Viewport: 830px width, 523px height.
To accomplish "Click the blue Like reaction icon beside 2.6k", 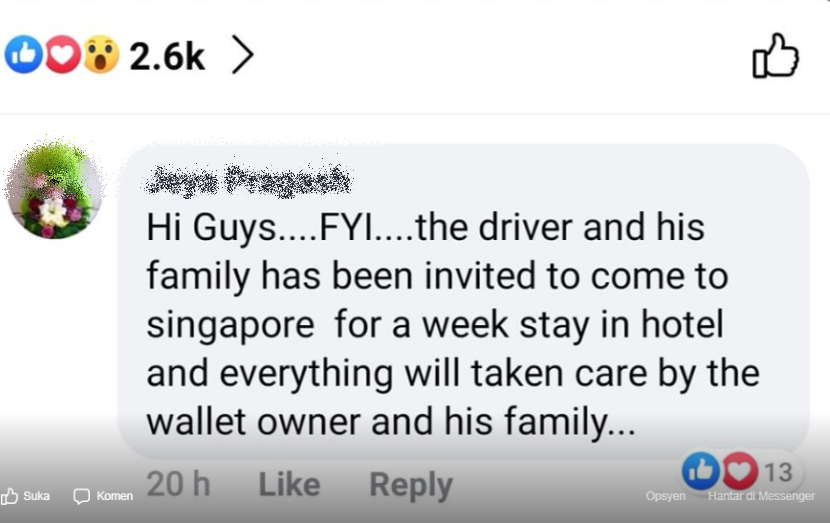I will point(23,55).
